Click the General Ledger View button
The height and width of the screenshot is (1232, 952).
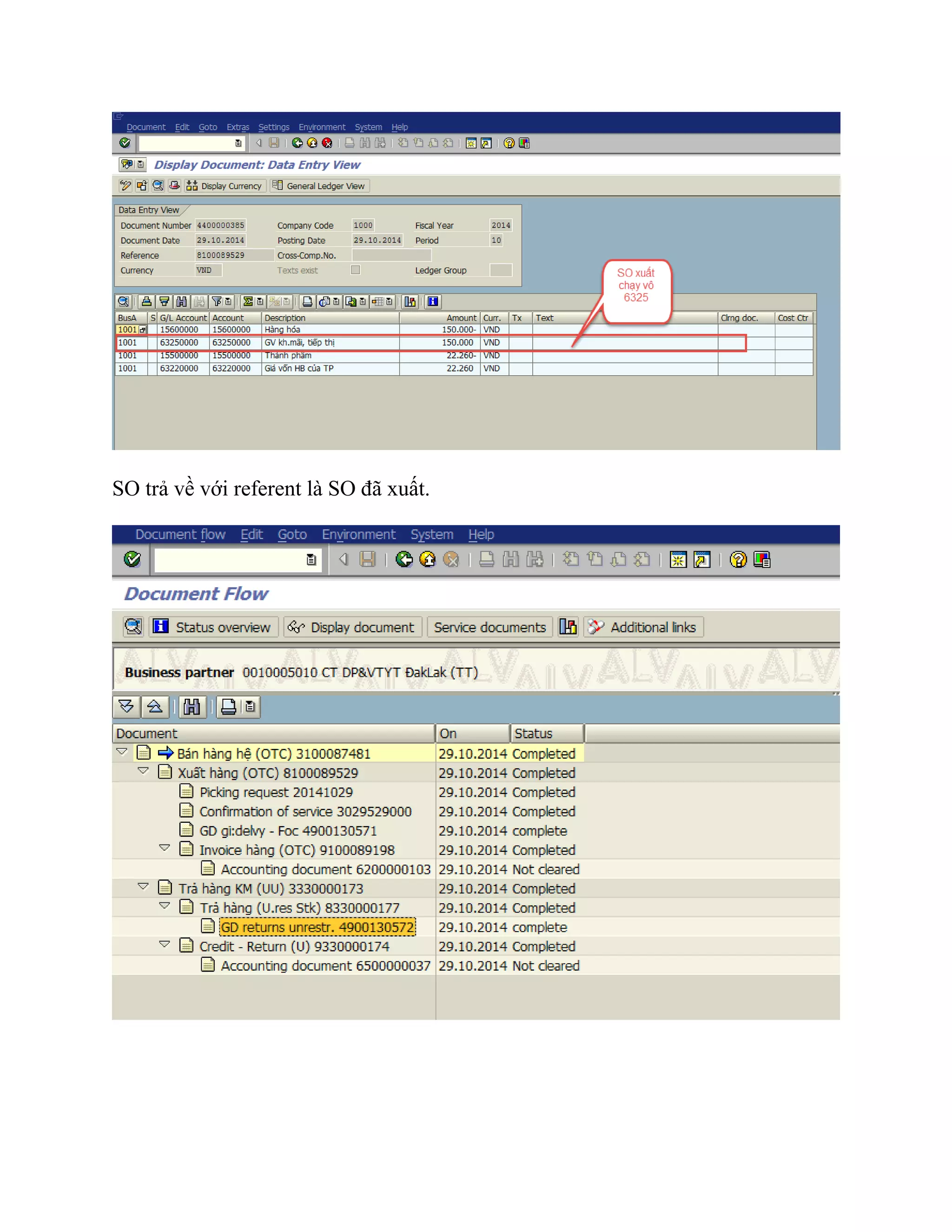[319, 186]
